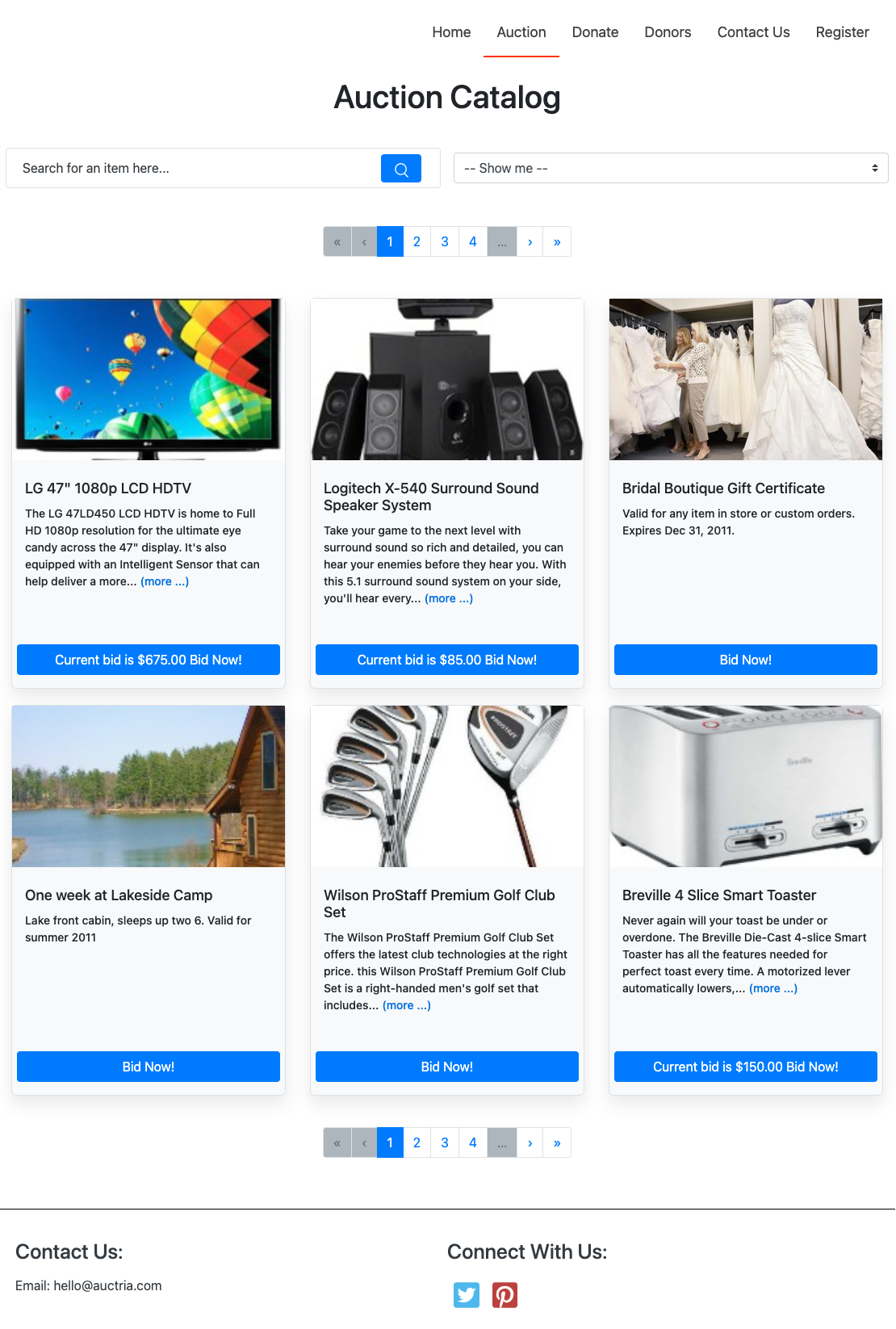Click the blue search magnifier button
896x1329 pixels.
401,168
